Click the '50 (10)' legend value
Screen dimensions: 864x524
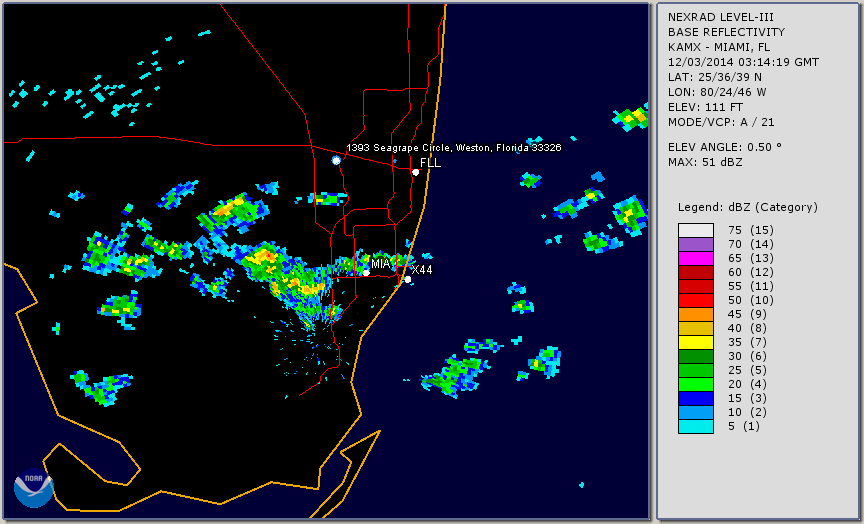coord(750,300)
